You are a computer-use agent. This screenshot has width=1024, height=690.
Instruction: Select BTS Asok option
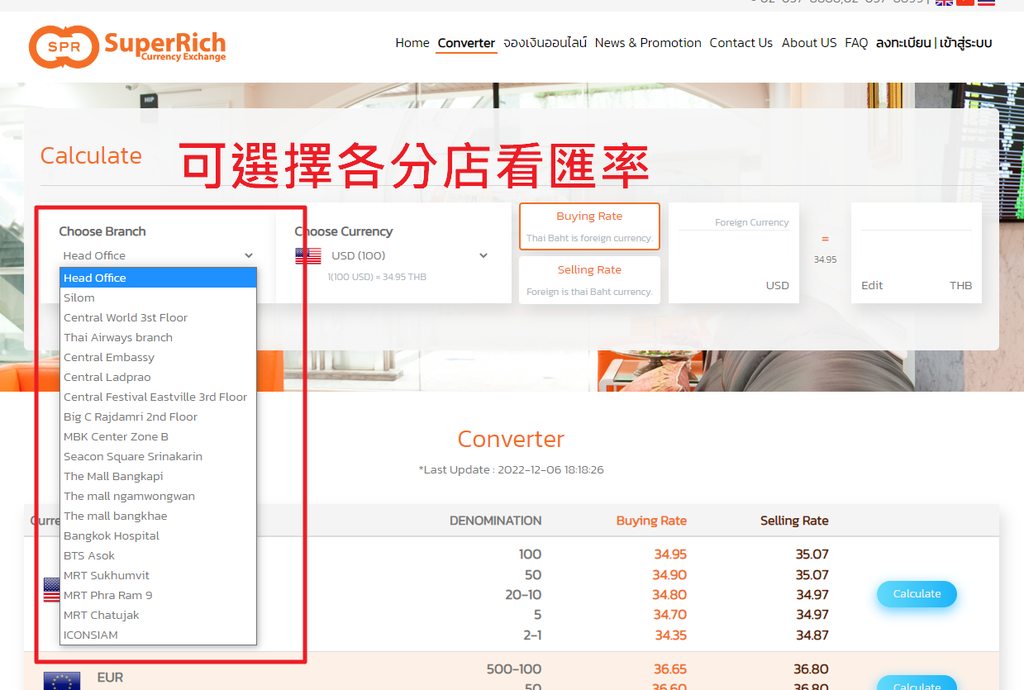pos(158,556)
